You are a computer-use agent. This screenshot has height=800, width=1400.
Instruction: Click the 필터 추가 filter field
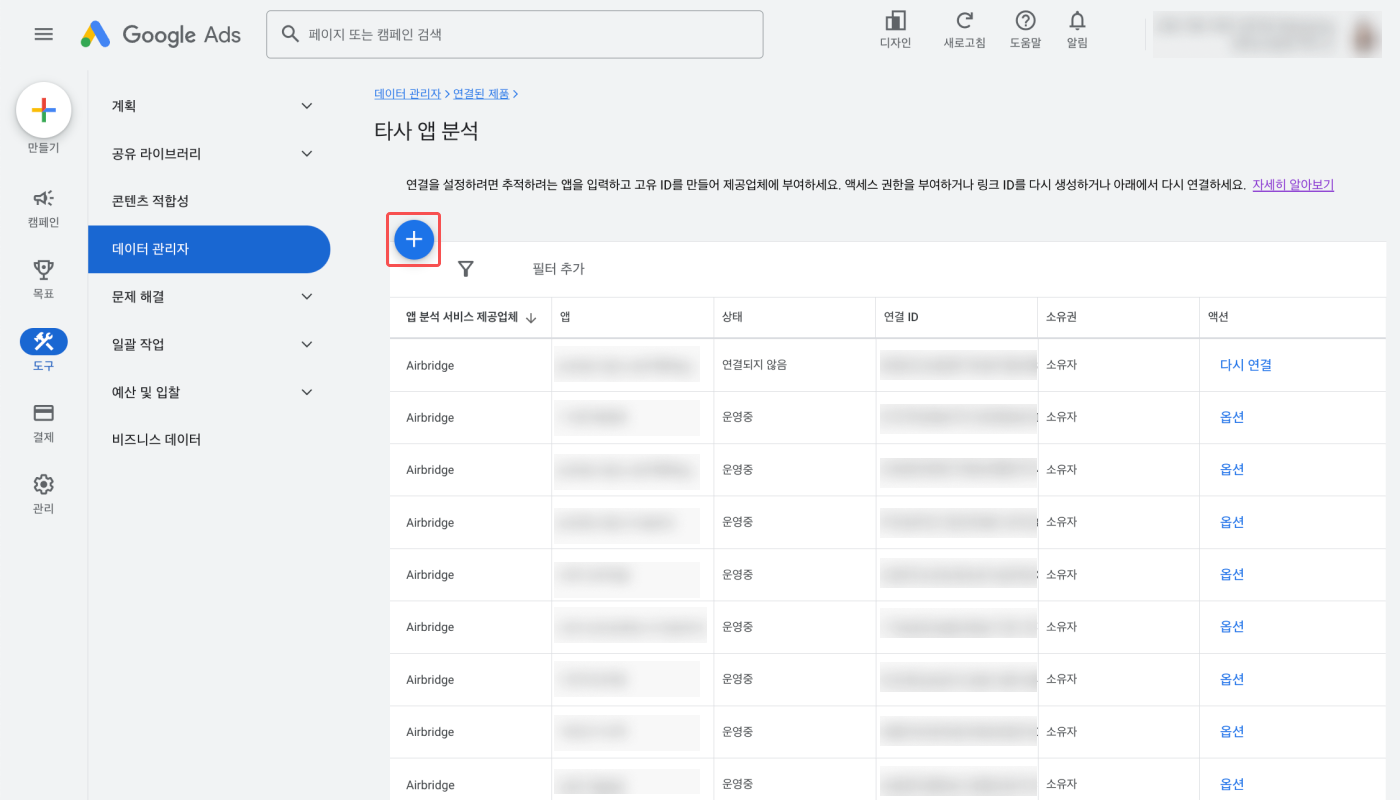558,269
